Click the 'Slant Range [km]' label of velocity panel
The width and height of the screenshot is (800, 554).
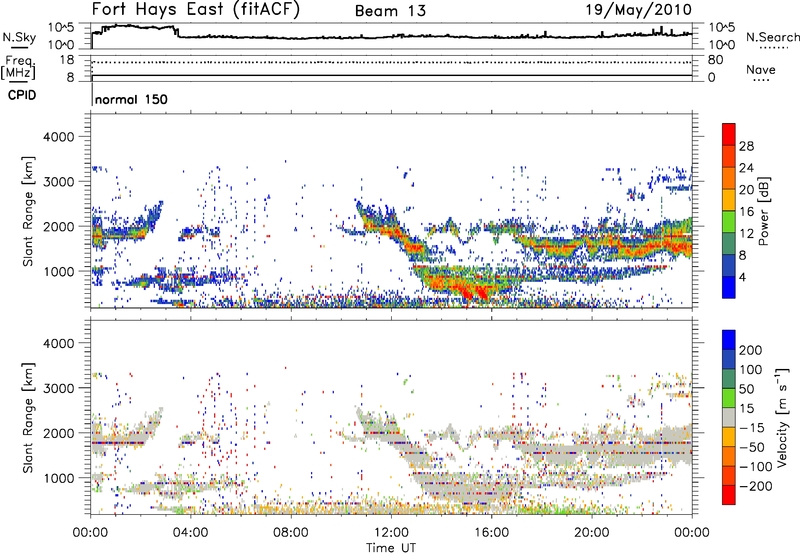(x=28, y=418)
